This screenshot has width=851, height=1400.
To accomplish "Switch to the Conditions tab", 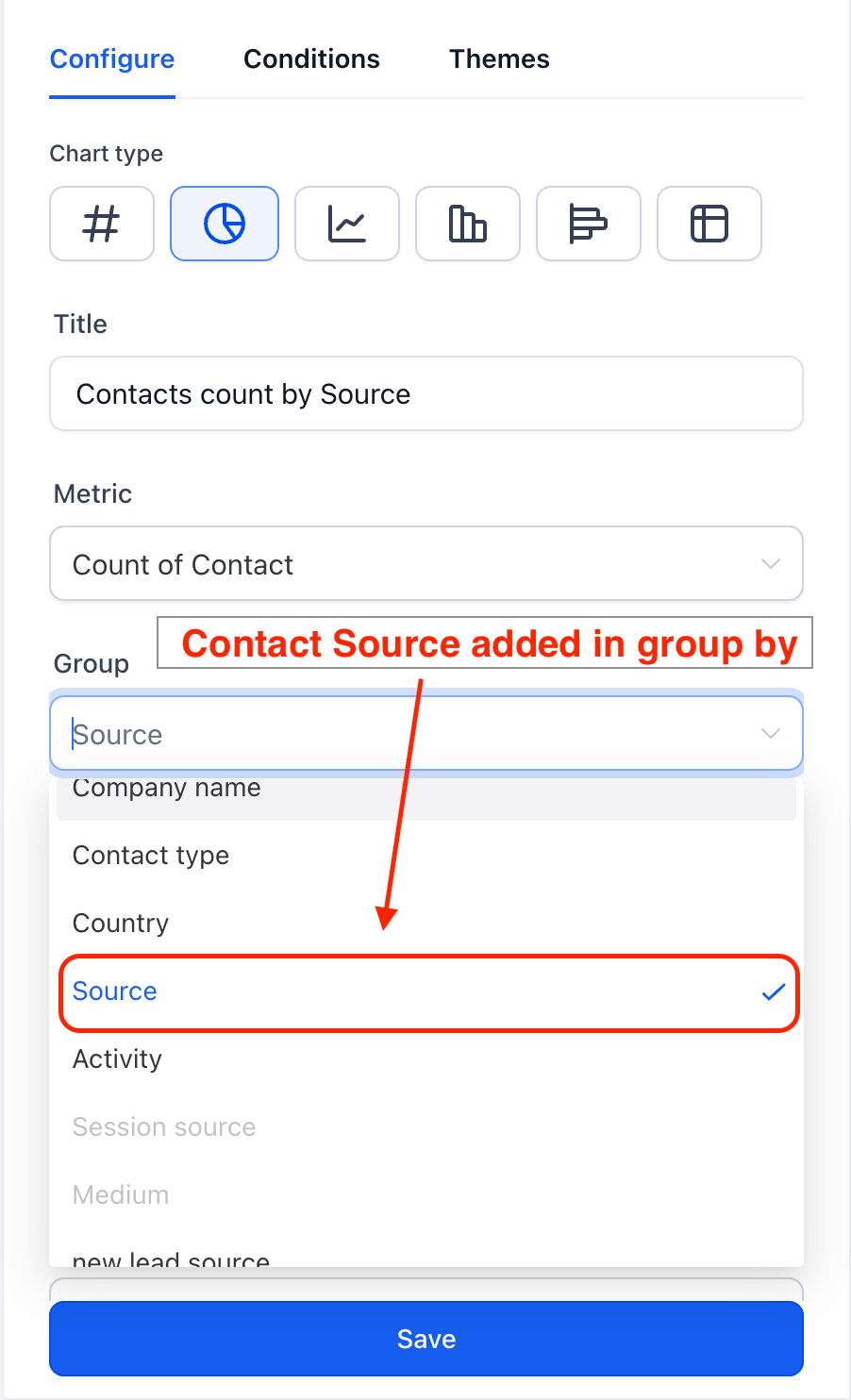I will coord(311,59).
